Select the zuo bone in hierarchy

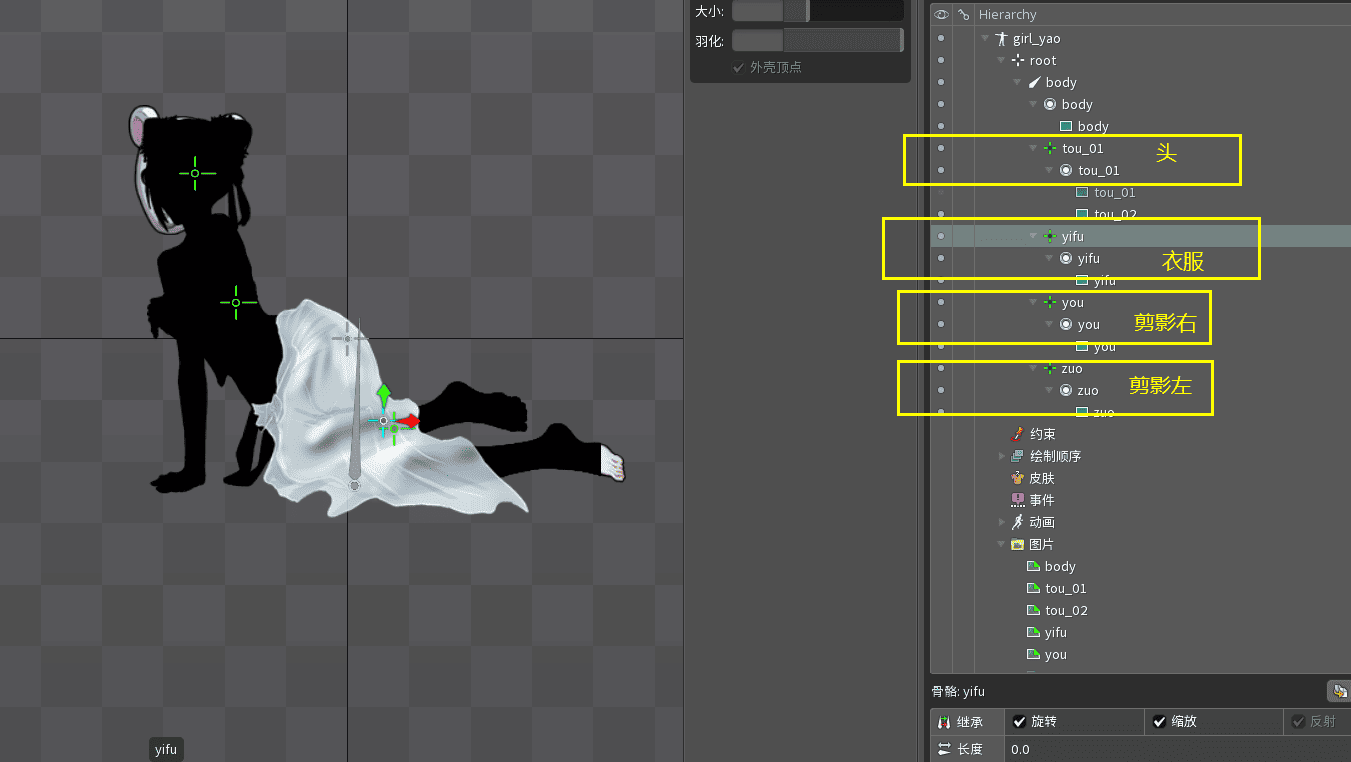pyautogui.click(x=1072, y=369)
